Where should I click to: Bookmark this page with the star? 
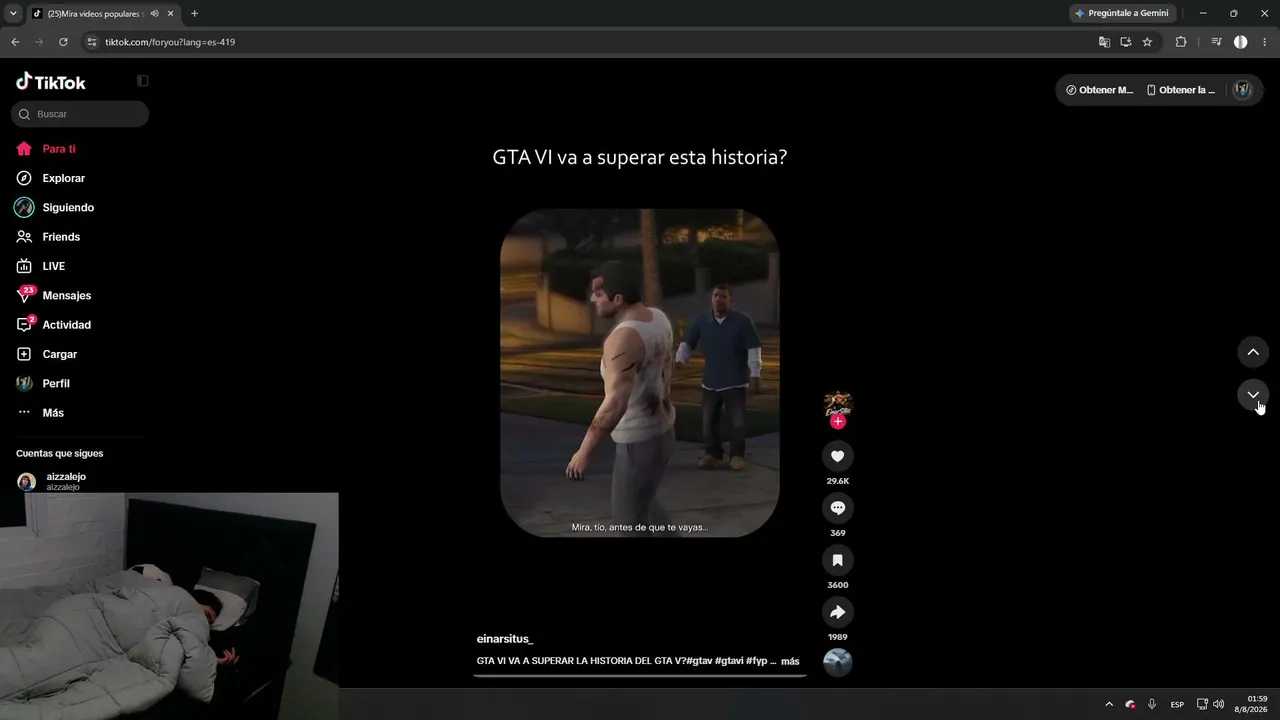1147,42
